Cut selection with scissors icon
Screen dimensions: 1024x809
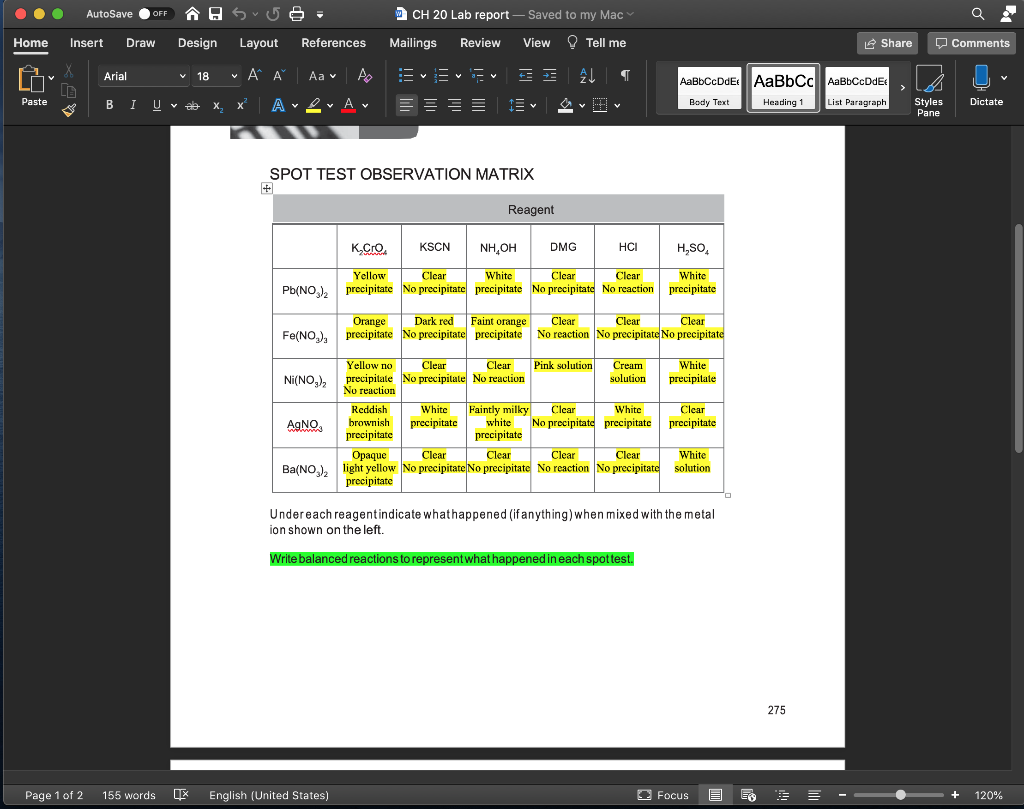point(69,71)
